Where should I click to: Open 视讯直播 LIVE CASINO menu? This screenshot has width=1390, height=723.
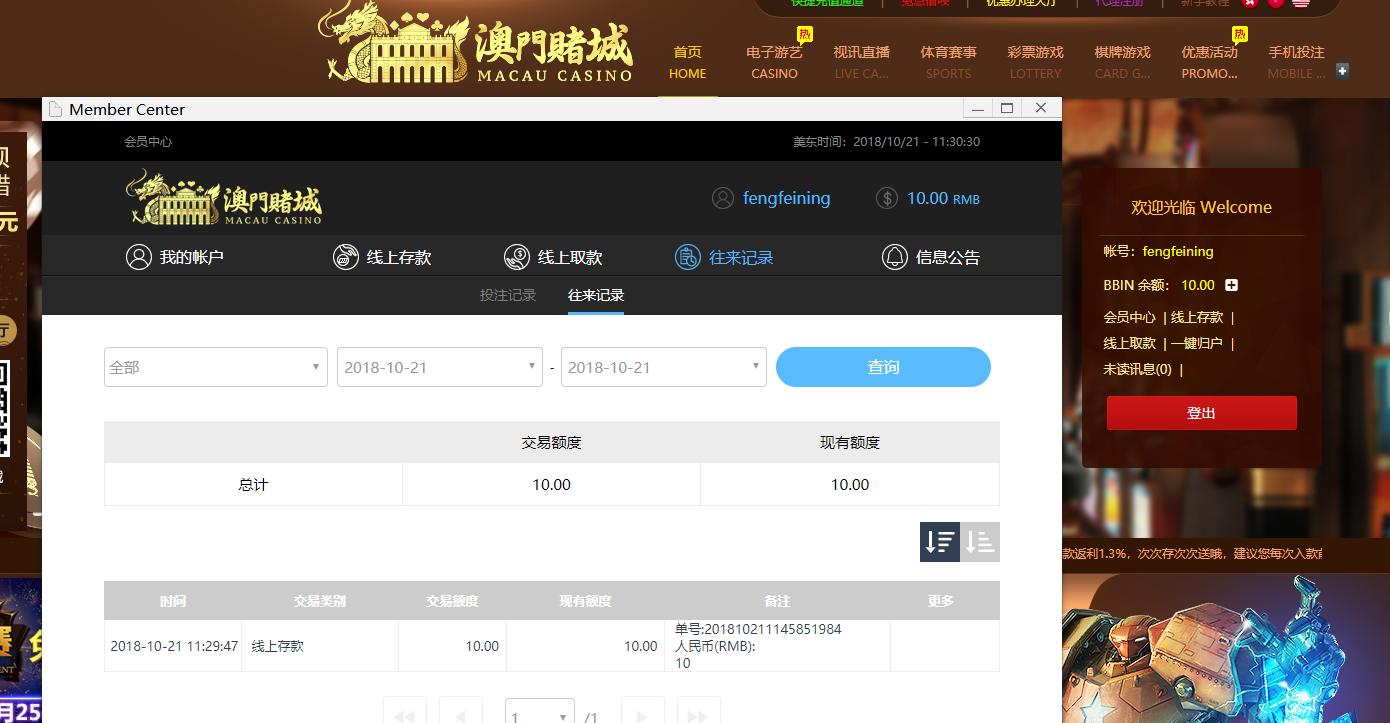point(861,62)
